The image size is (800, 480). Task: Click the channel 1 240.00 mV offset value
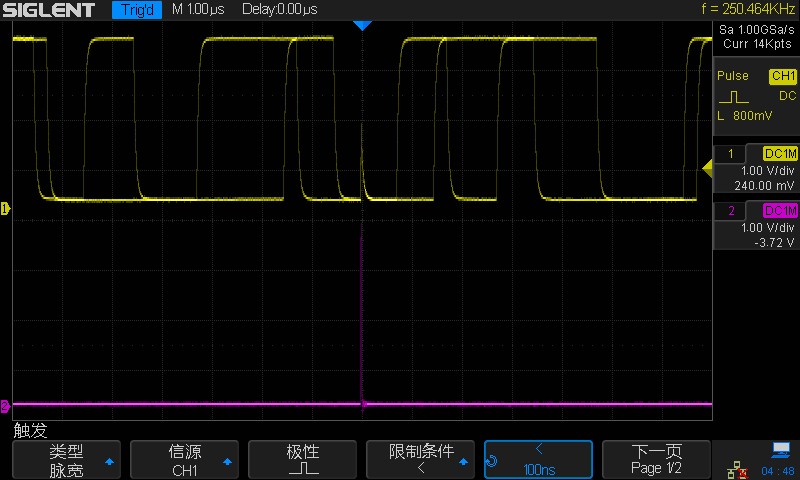point(764,186)
